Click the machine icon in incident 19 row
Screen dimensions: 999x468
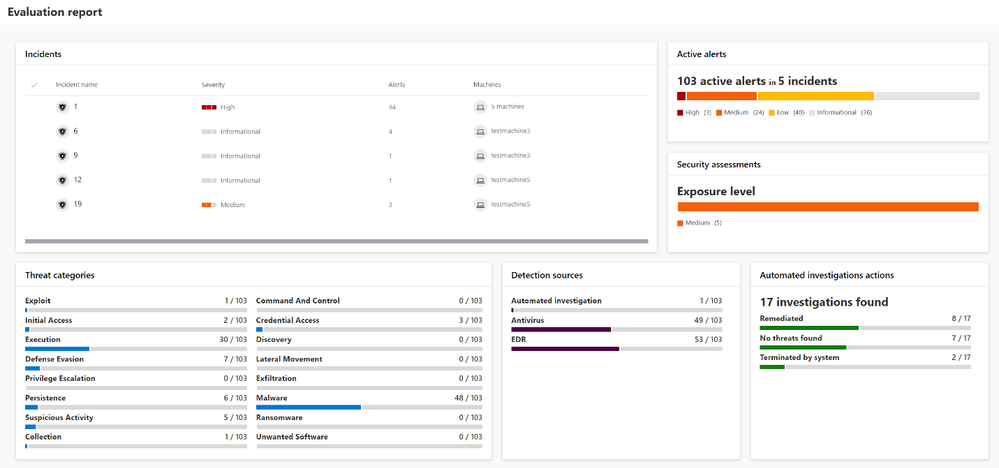(x=480, y=204)
